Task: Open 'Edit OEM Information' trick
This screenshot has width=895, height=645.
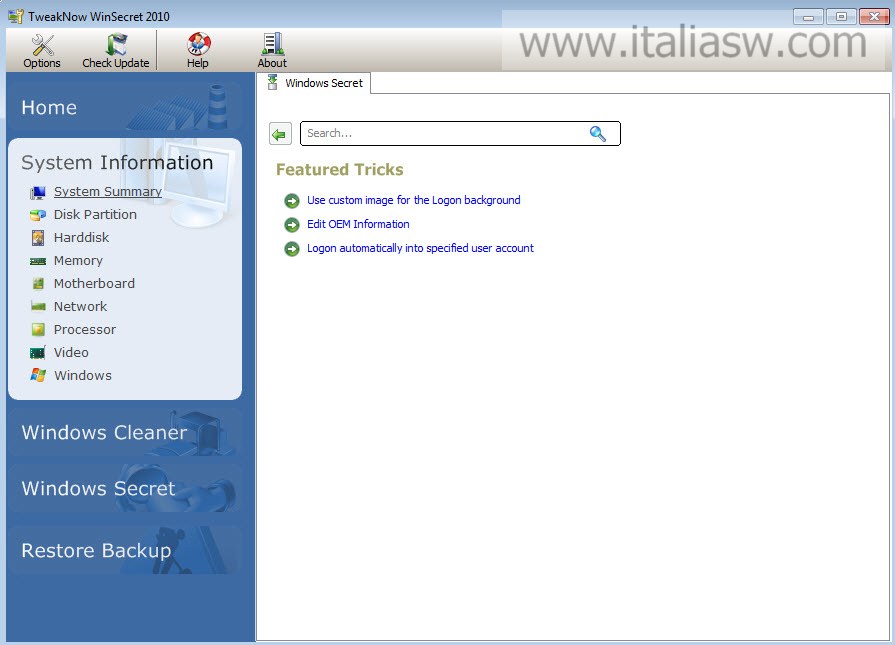Action: [358, 224]
